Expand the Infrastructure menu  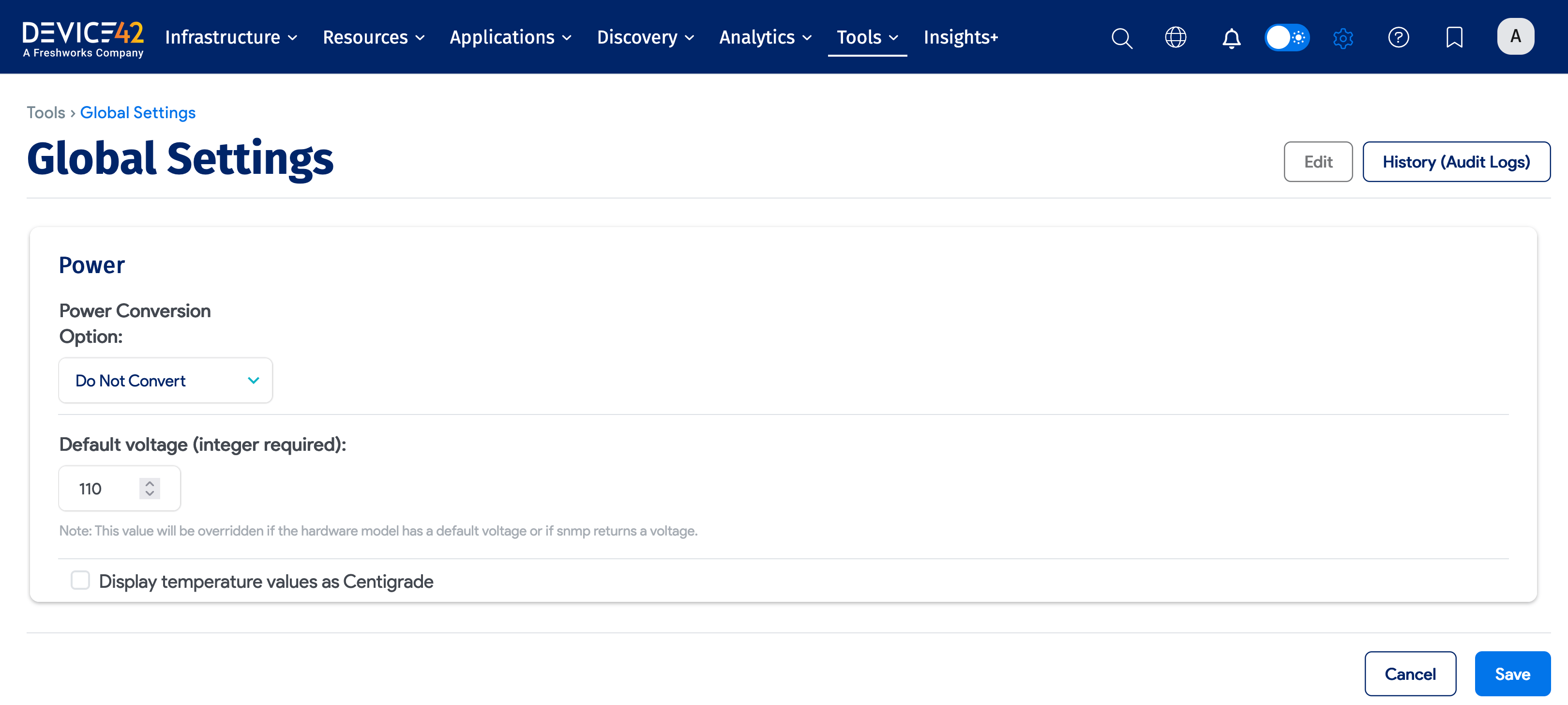tap(231, 38)
